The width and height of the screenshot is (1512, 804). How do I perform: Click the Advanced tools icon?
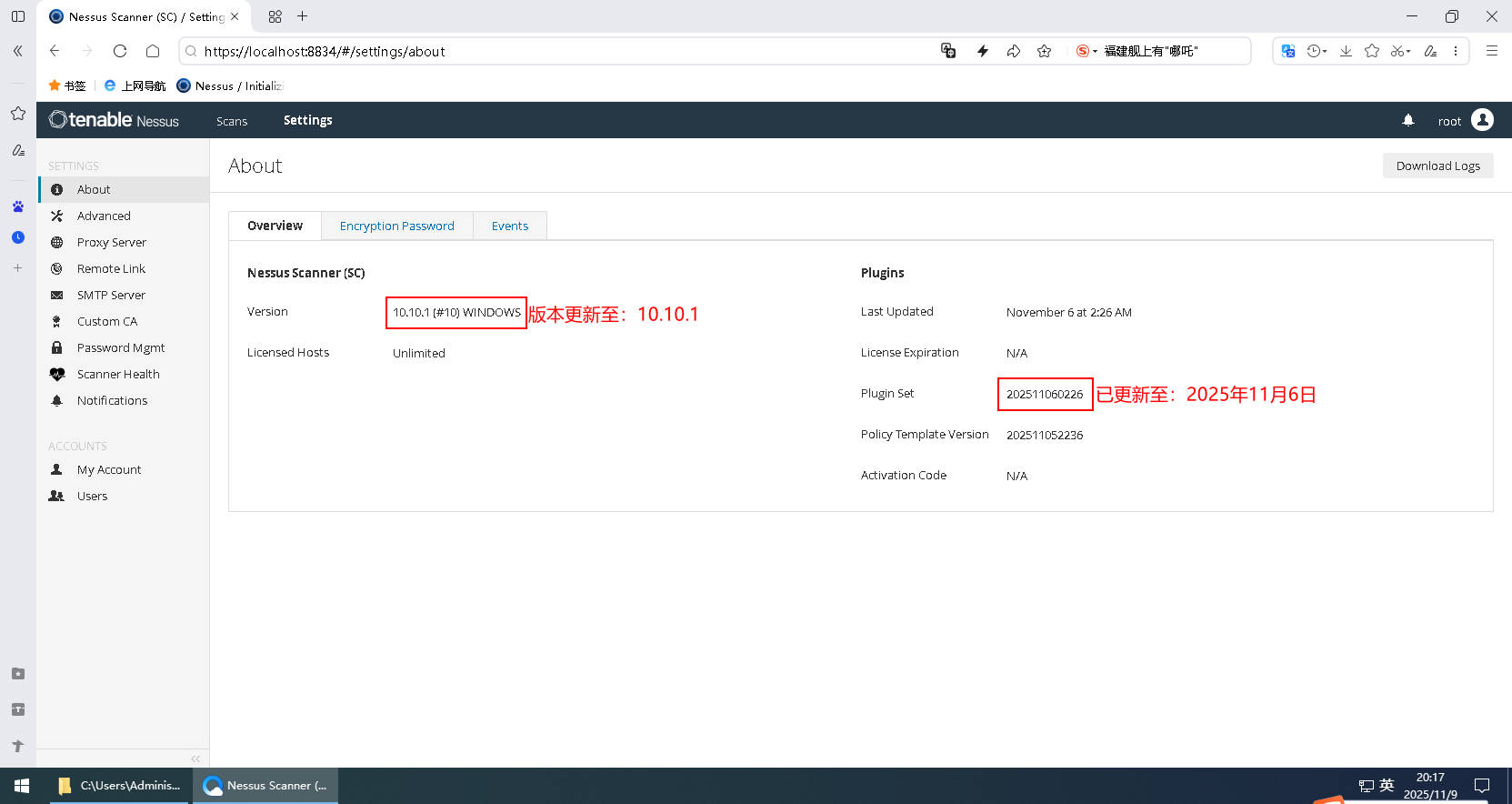click(x=57, y=216)
